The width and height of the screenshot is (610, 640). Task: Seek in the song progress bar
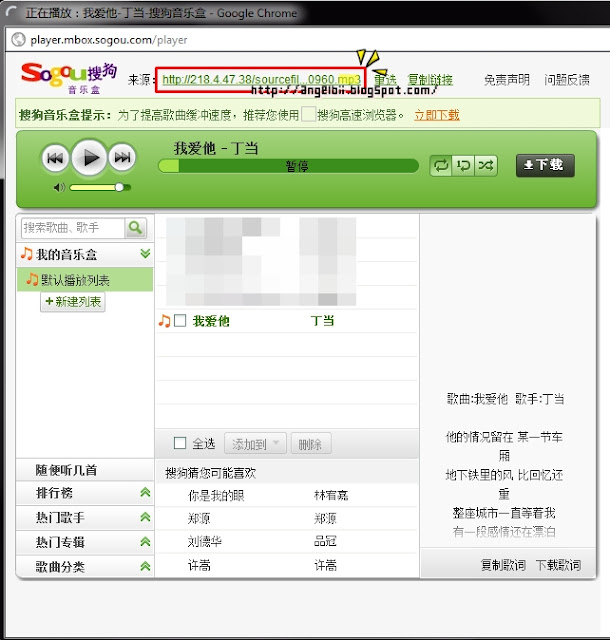pos(288,166)
